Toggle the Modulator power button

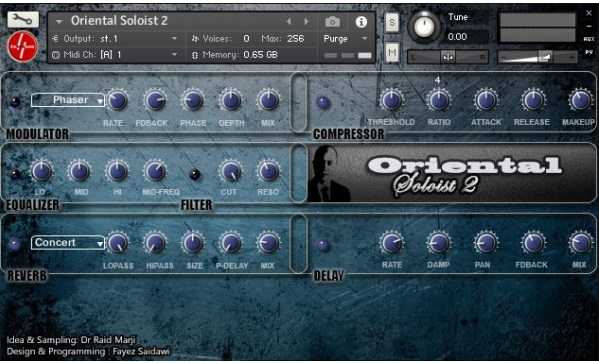(15, 102)
